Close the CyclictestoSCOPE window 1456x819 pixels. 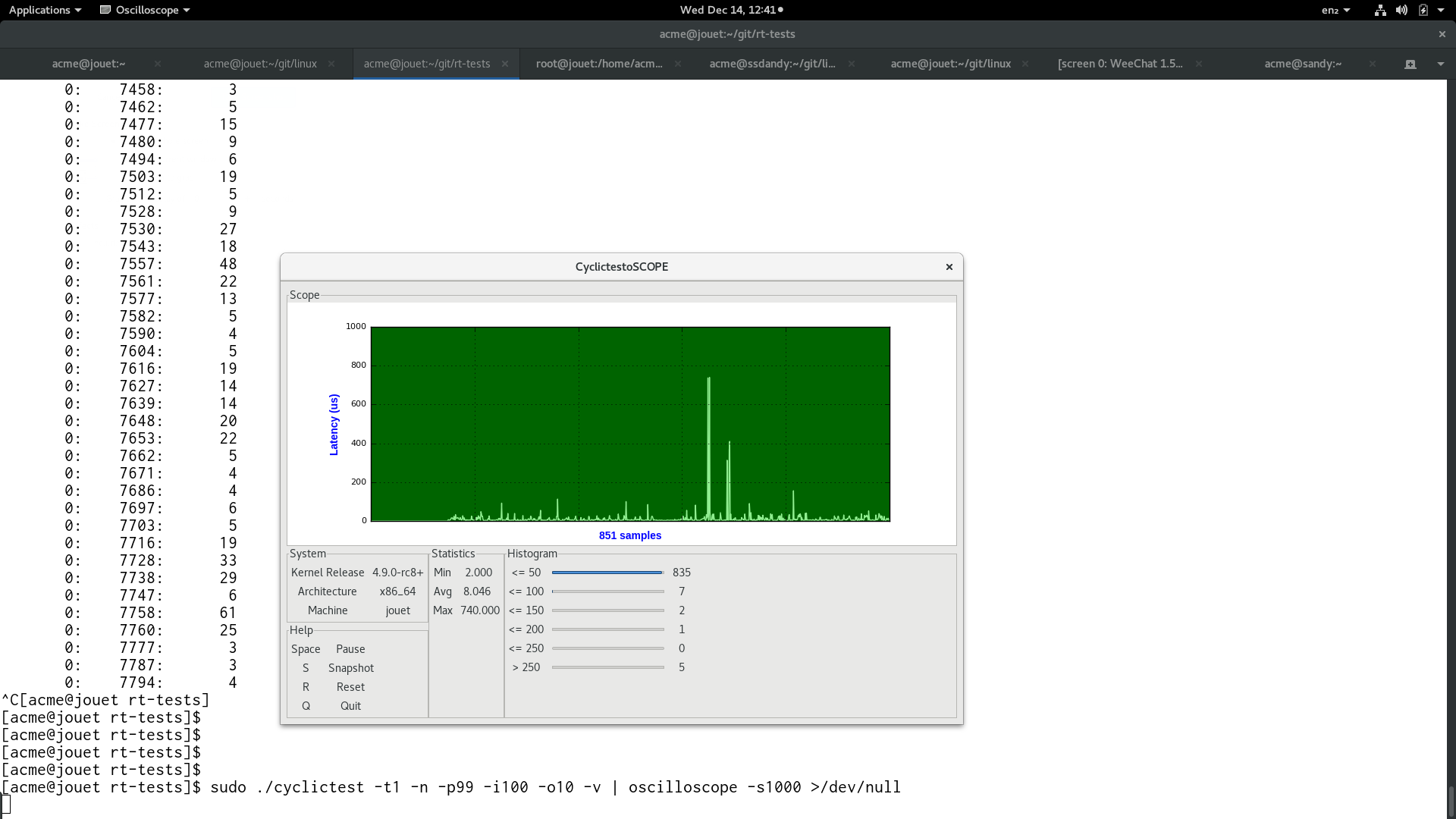point(949,267)
